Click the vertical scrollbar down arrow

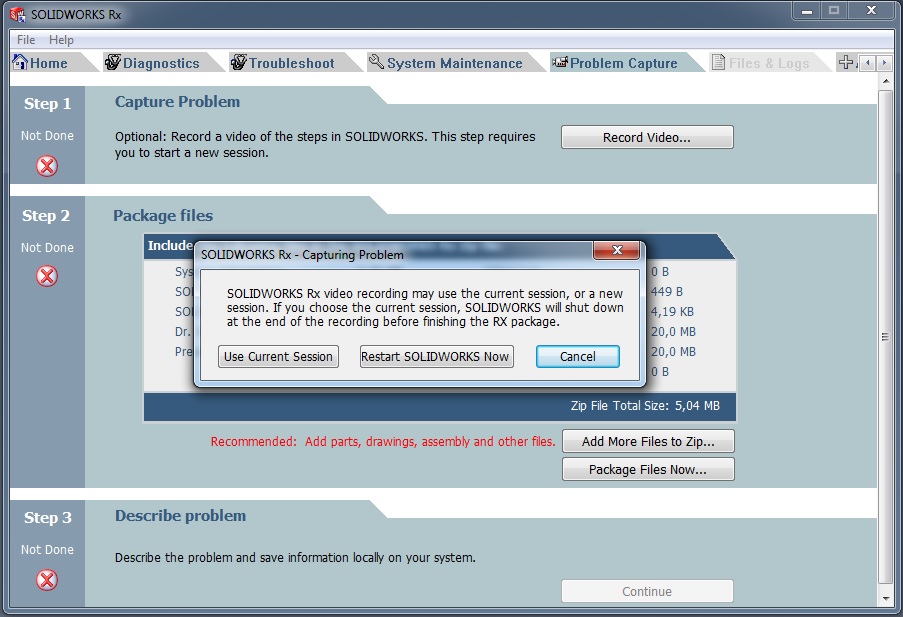(885, 598)
